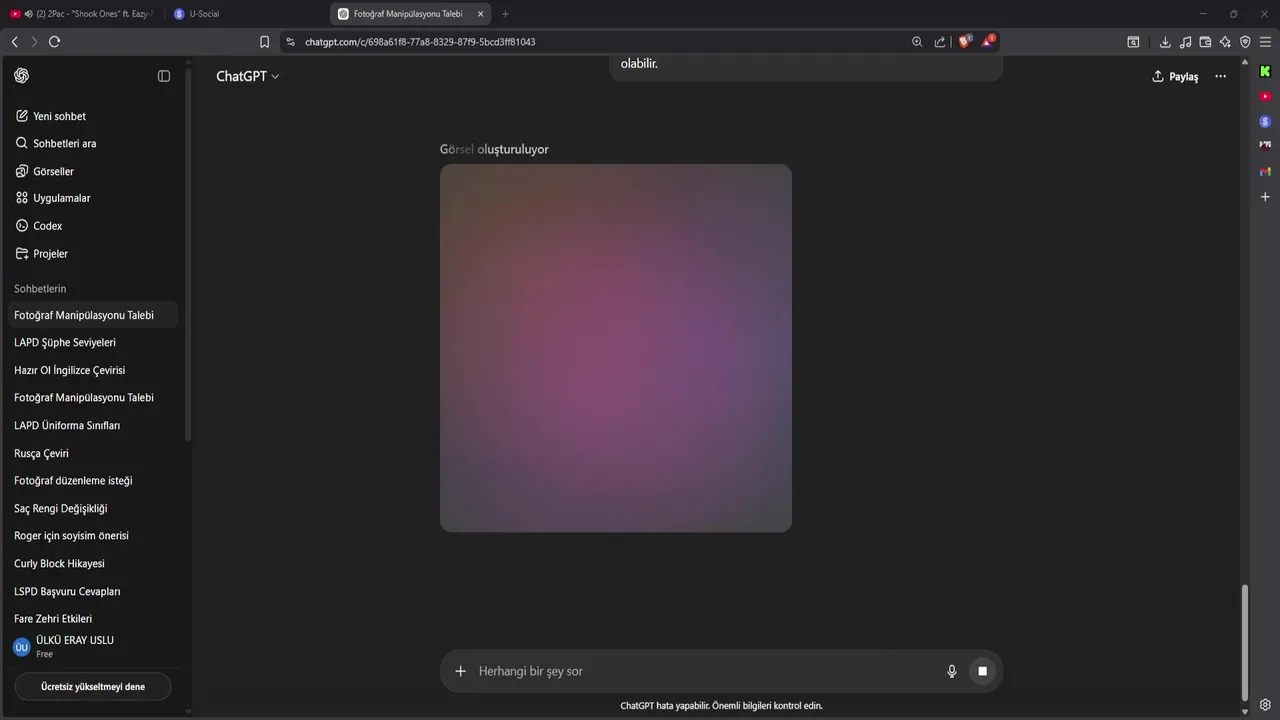Click the chatgpt.com address bar URL
The image size is (1280, 720).
pos(420,42)
